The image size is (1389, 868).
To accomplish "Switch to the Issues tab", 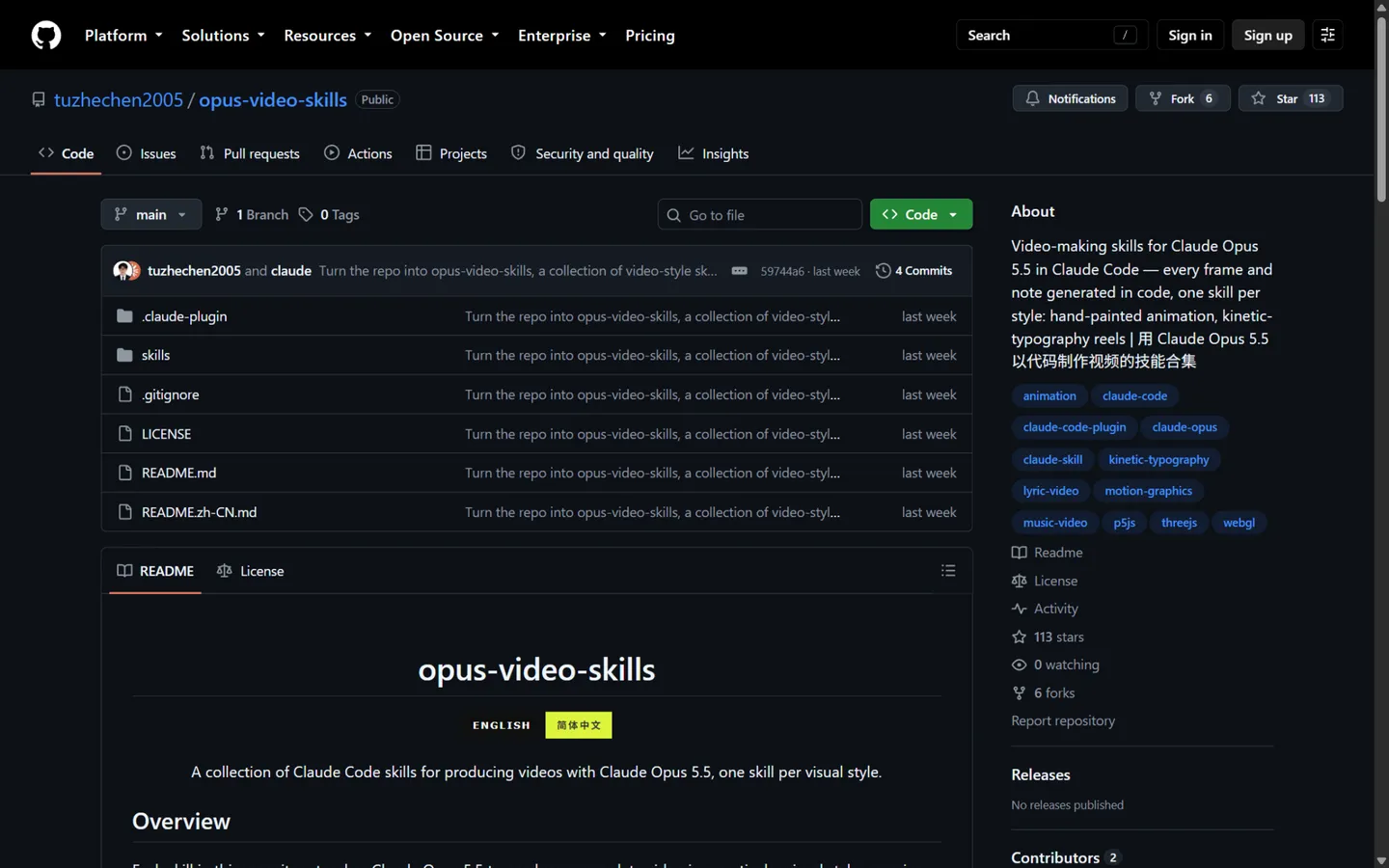I will click(x=147, y=153).
